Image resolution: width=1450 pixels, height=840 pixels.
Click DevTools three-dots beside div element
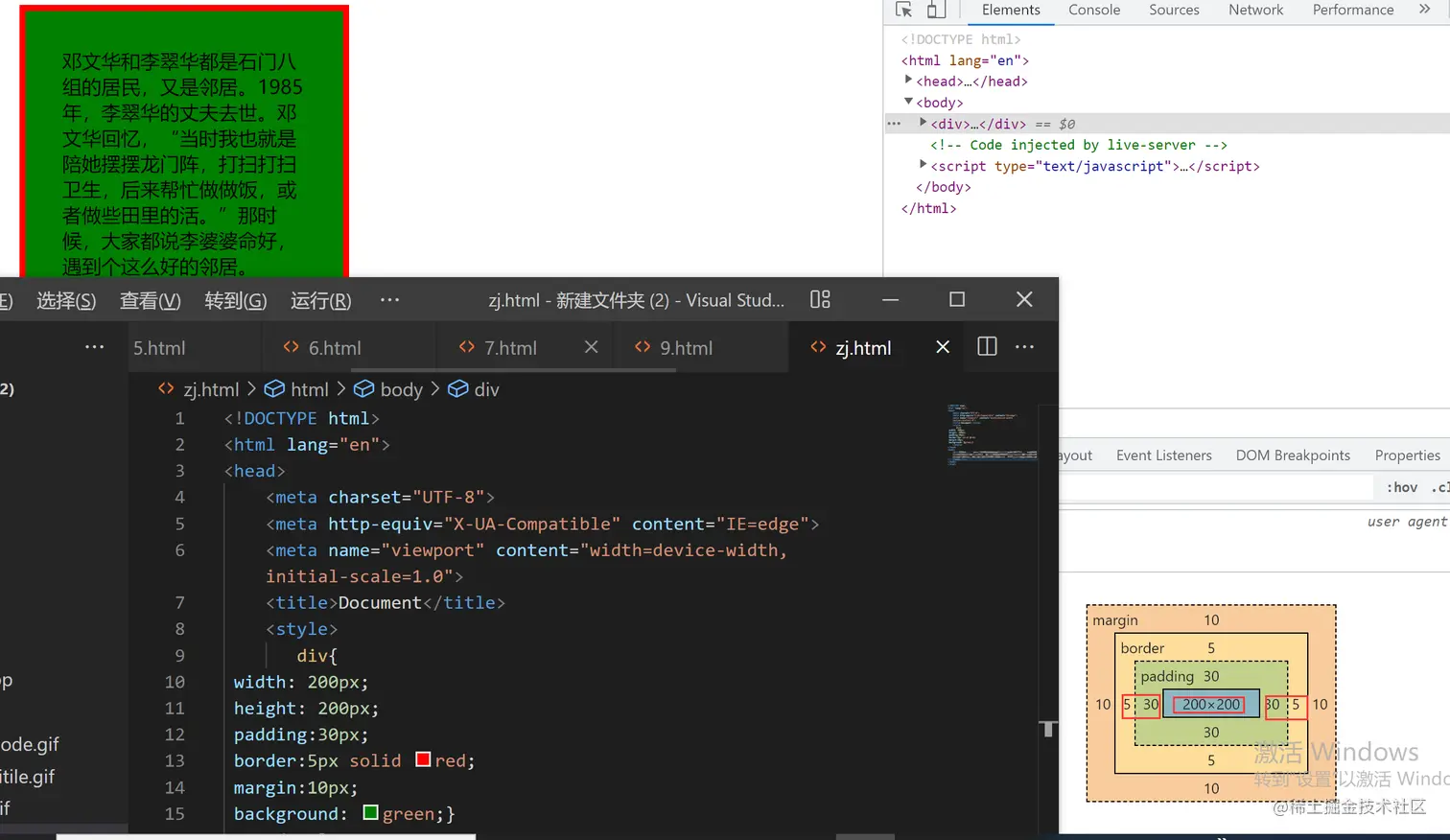coord(894,124)
